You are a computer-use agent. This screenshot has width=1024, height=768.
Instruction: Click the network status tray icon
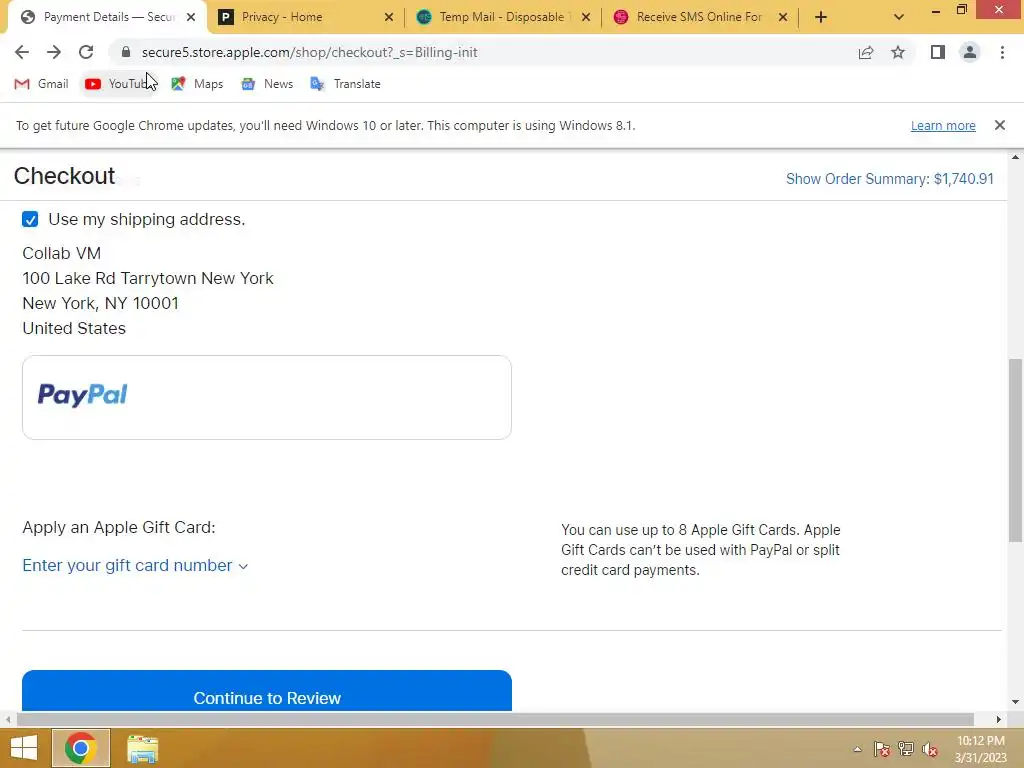pos(906,749)
